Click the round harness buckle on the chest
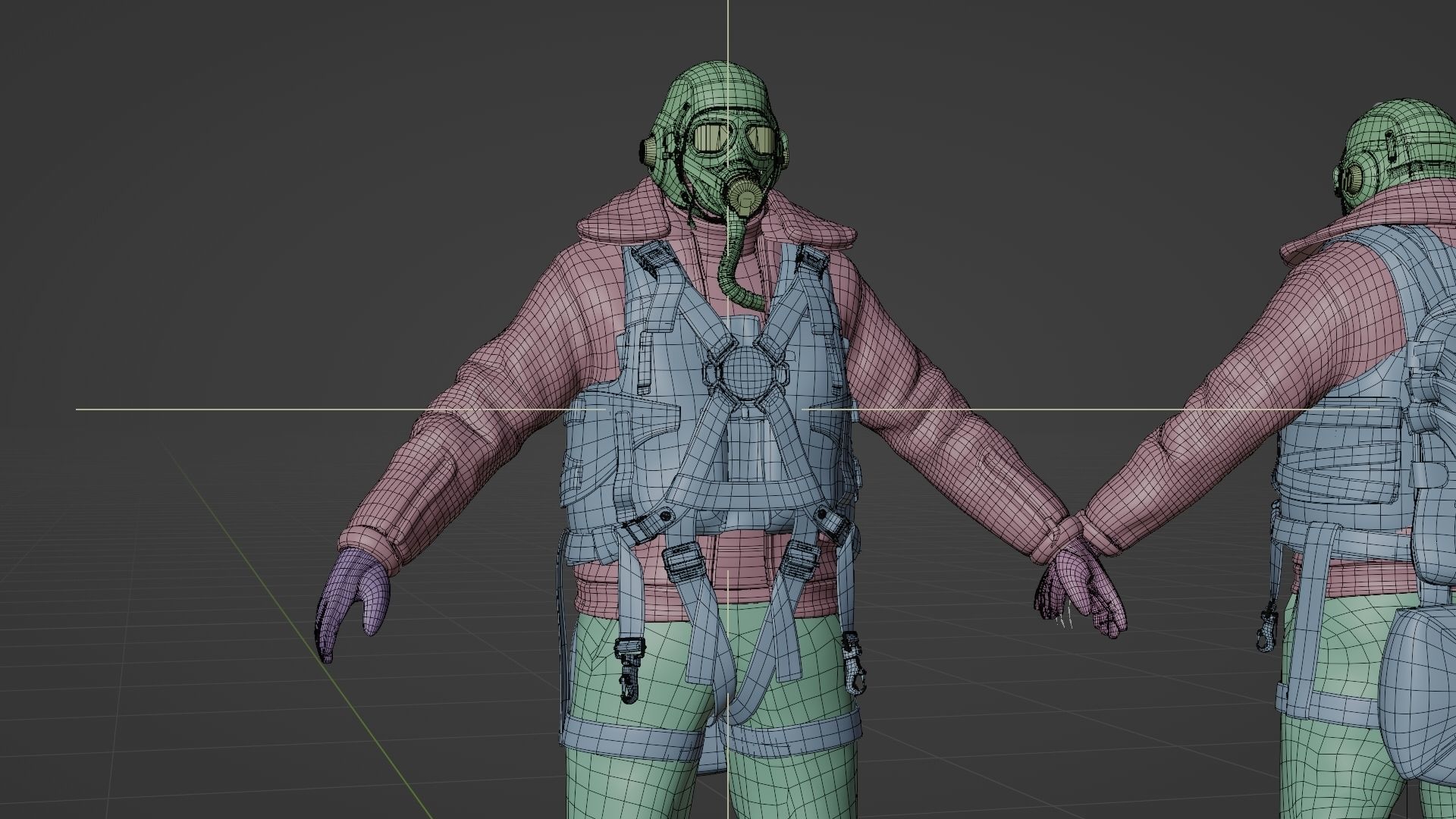1456x819 pixels. coord(746,375)
